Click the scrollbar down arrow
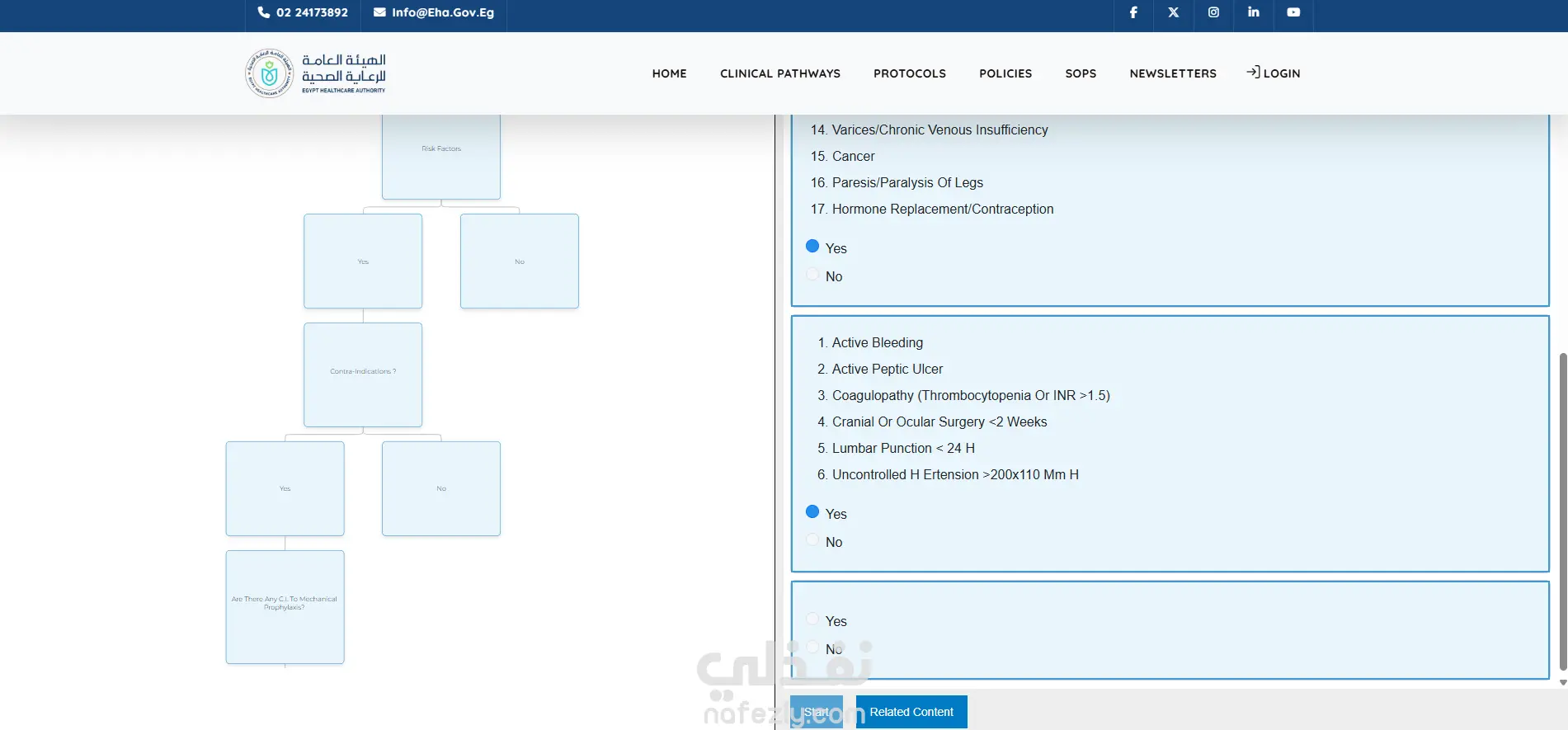This screenshot has width=1568, height=730. tap(1562, 683)
